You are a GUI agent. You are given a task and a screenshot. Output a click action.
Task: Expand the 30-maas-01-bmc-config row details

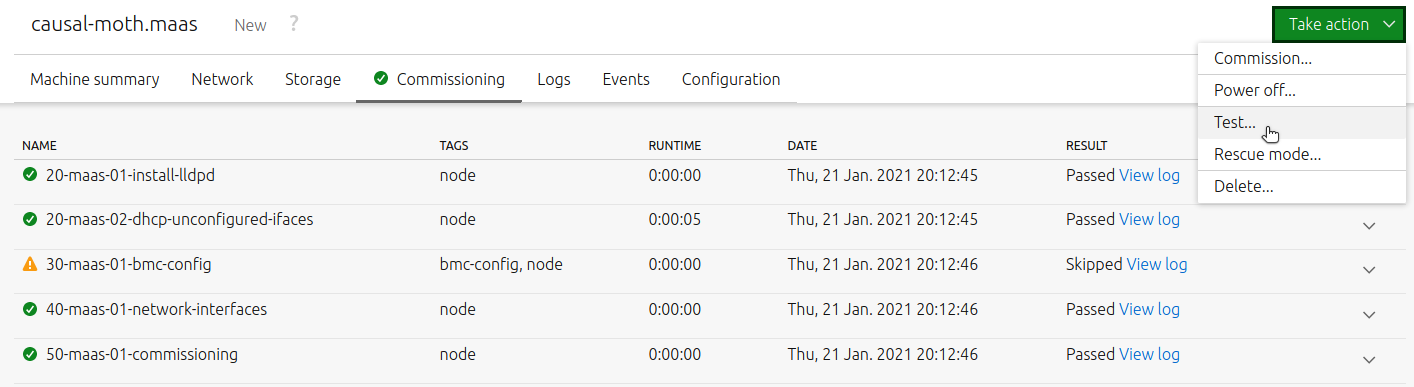tap(1369, 270)
